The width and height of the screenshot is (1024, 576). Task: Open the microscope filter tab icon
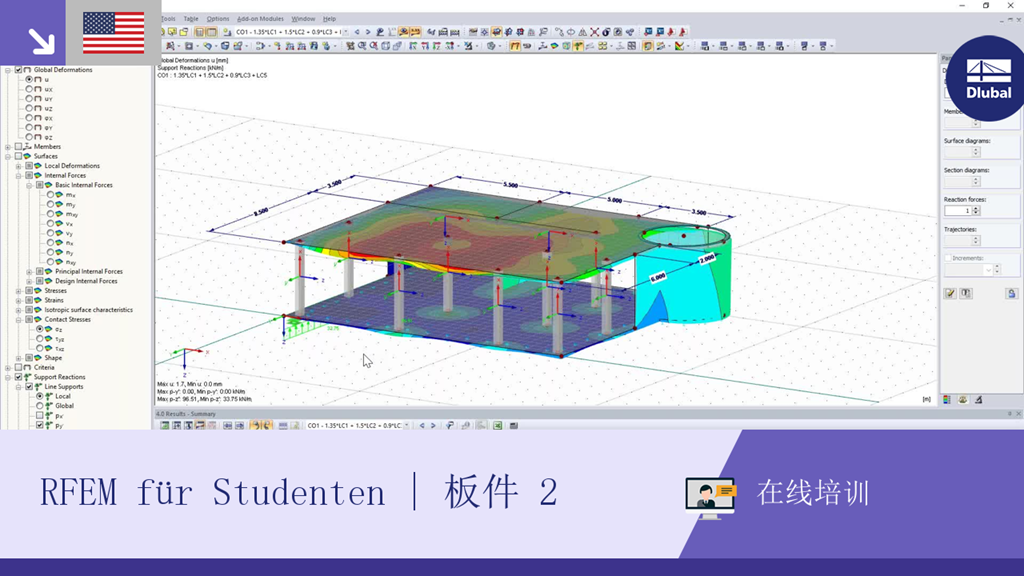978,400
